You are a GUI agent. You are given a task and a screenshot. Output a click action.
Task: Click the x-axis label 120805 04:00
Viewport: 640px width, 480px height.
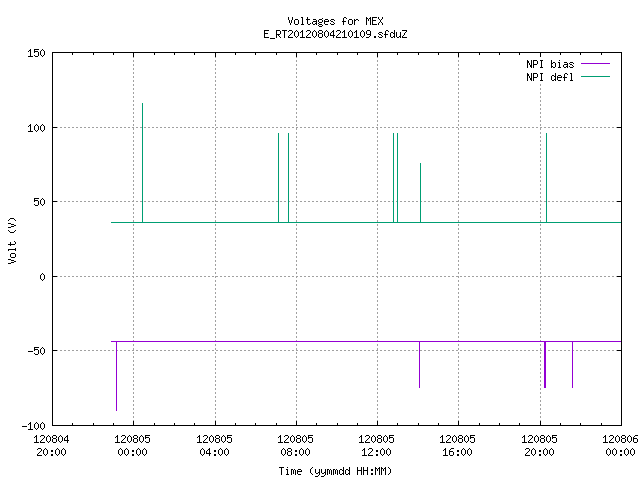tap(214, 446)
